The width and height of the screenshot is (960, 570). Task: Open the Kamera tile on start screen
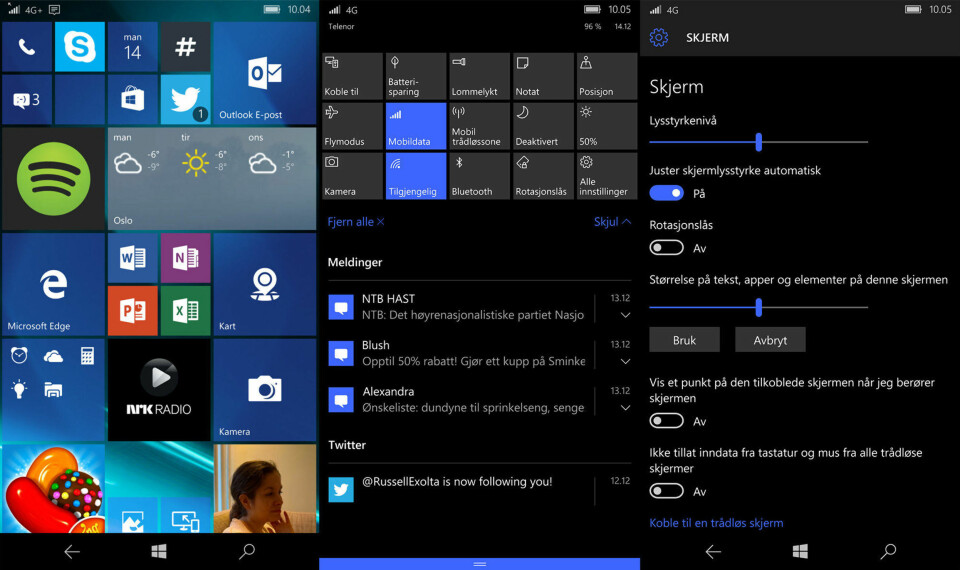point(264,390)
